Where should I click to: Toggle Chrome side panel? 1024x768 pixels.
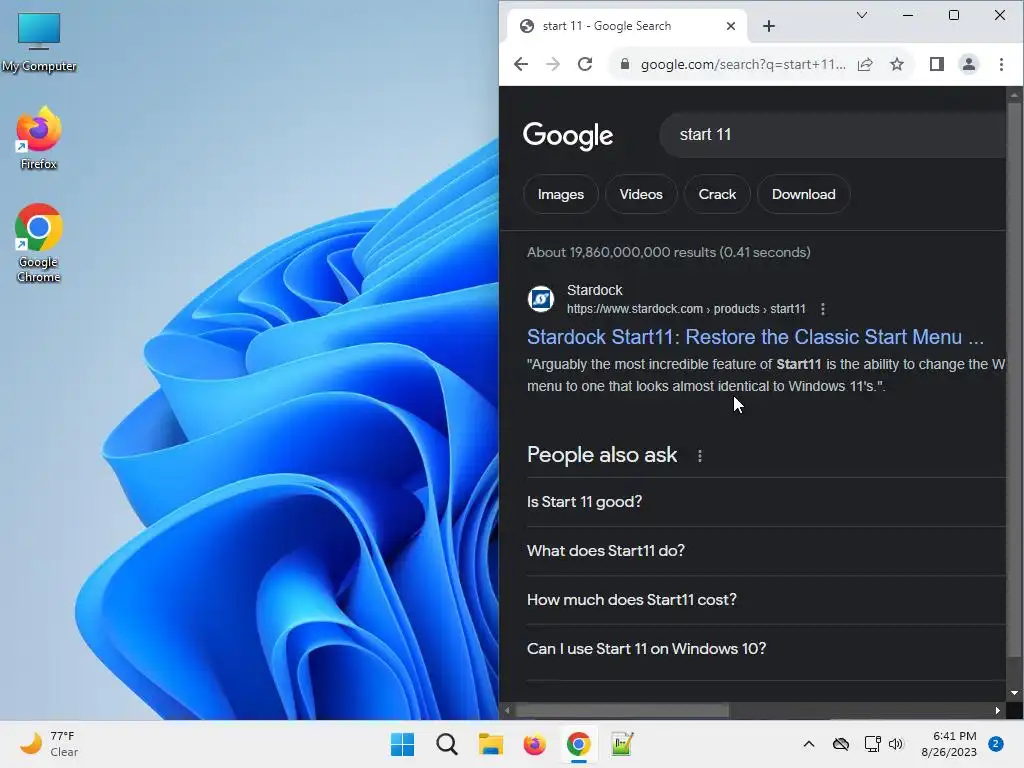pyautogui.click(x=936, y=64)
